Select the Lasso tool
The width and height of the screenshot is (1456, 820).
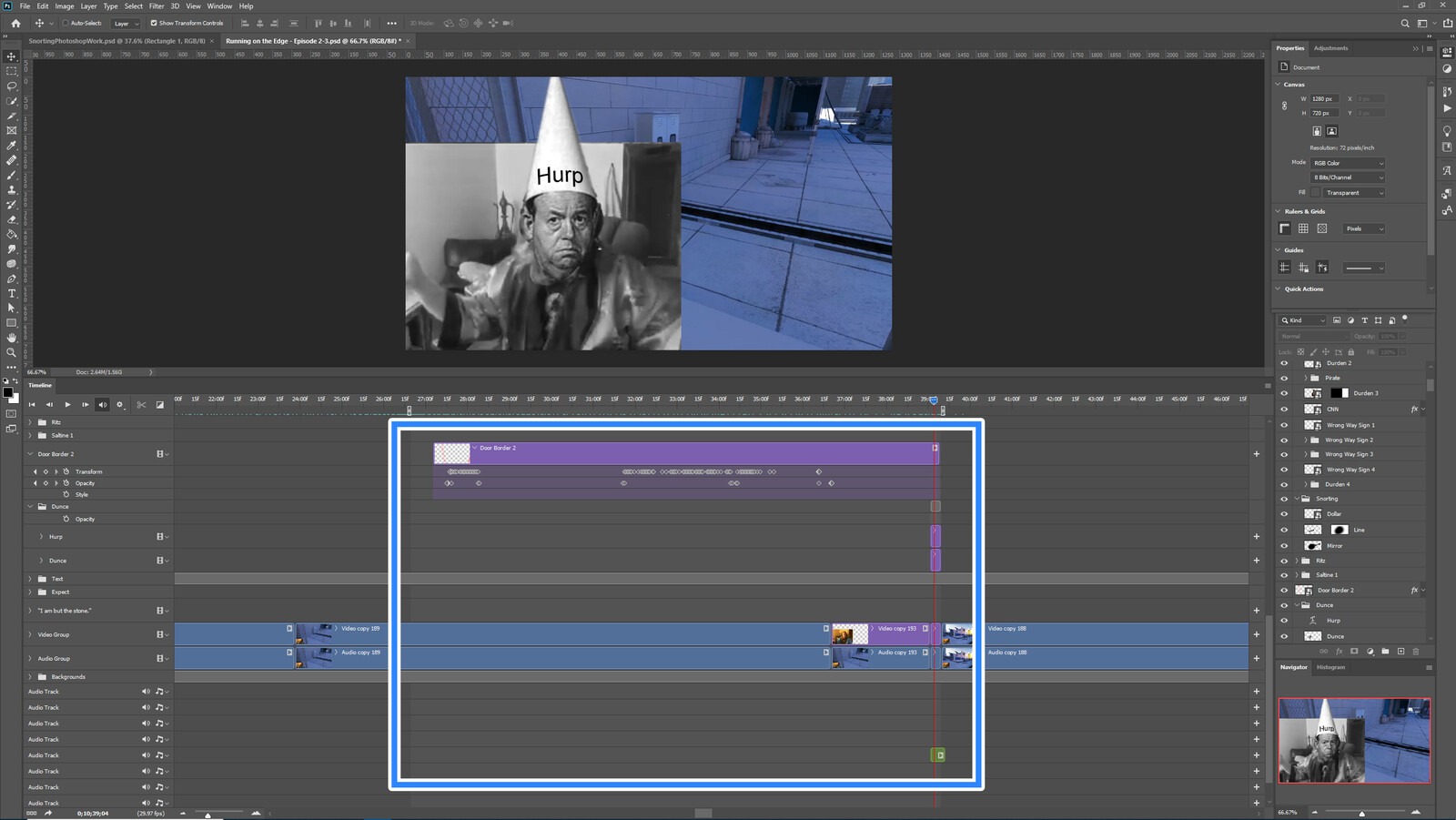coord(12,86)
